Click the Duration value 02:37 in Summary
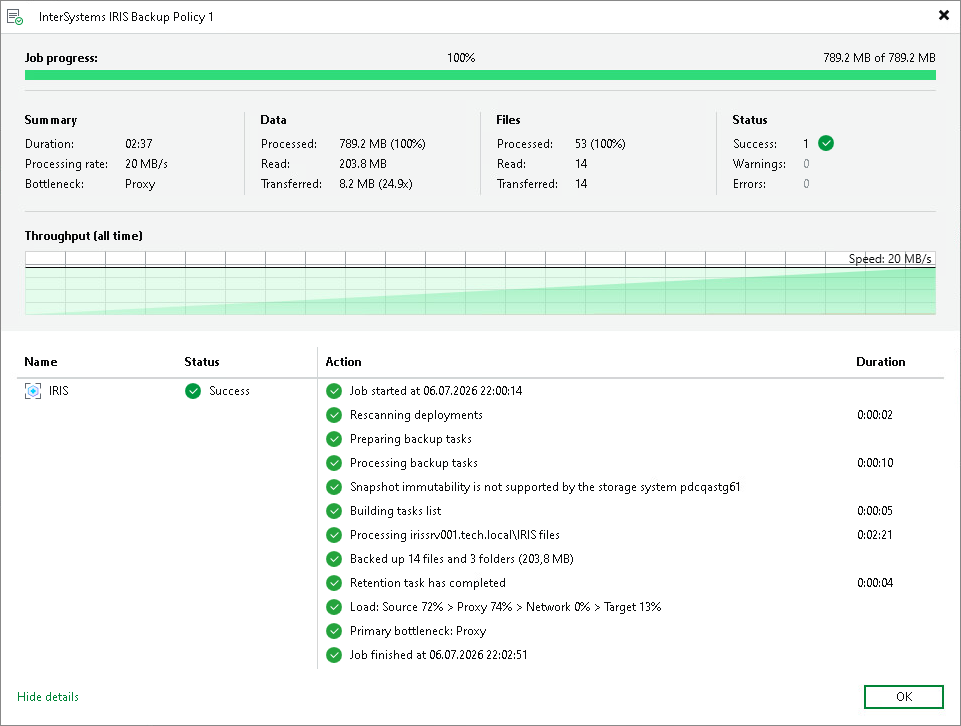The height and width of the screenshot is (726, 961). click(139, 143)
